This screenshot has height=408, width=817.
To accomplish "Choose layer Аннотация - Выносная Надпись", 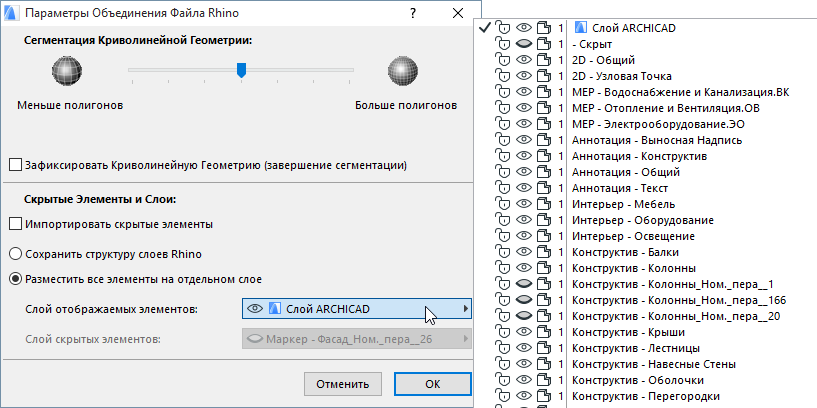I will [657, 140].
